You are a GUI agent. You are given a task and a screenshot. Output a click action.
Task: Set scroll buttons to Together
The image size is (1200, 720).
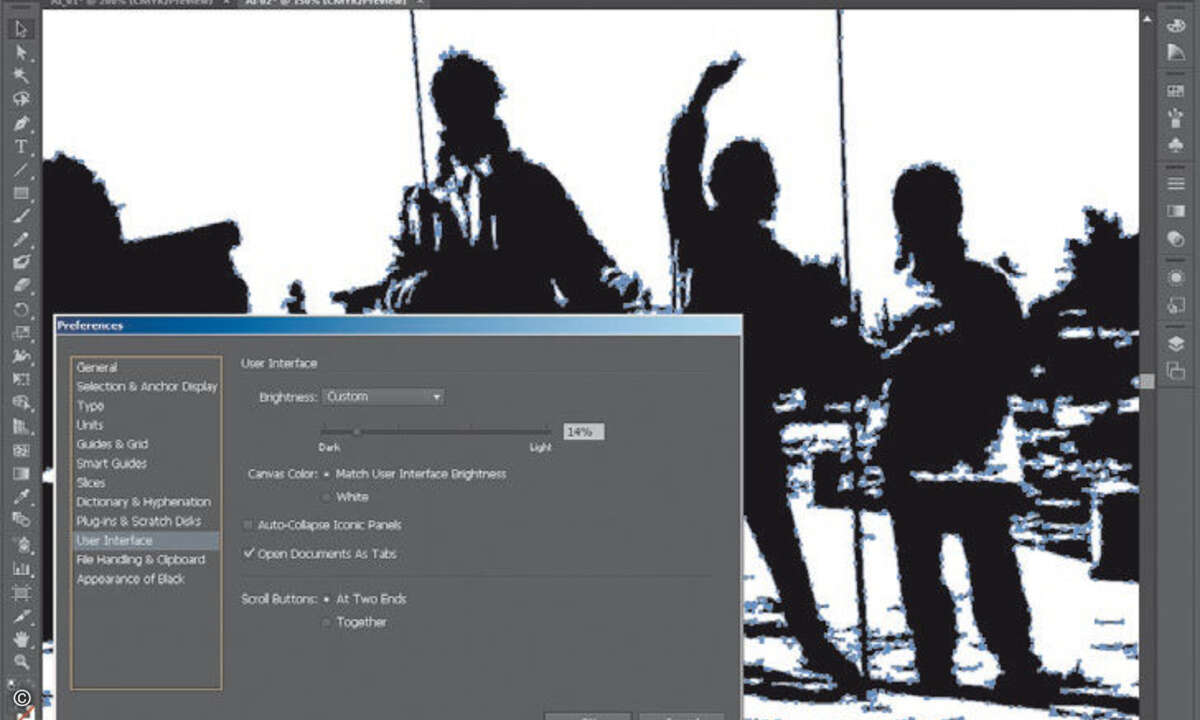pos(326,622)
